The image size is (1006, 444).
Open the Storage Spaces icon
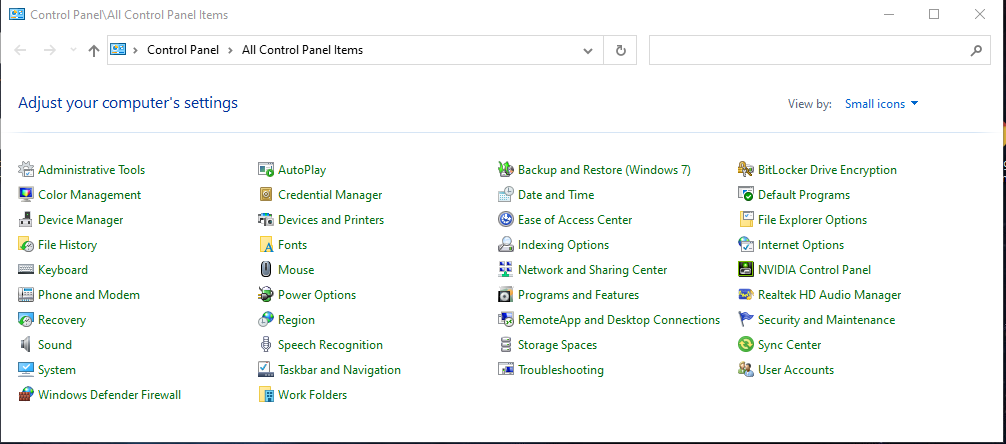pos(506,345)
